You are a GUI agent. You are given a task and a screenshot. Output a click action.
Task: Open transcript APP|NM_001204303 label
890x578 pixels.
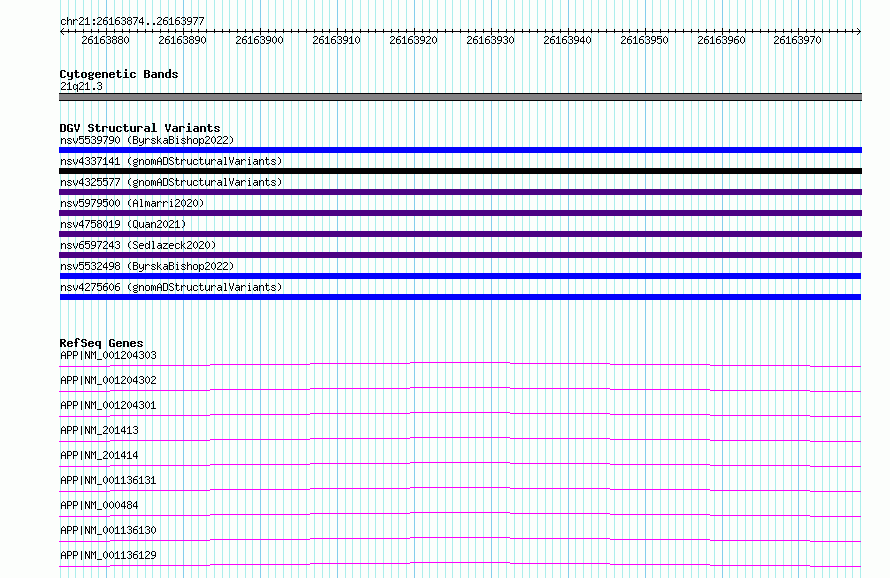108,355
